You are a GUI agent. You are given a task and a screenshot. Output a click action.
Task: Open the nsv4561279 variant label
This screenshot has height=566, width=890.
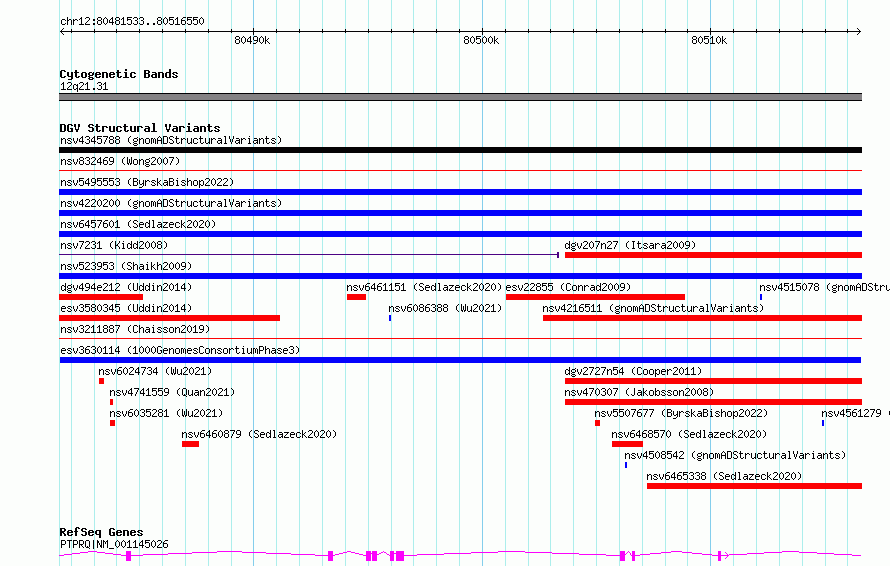[855, 413]
